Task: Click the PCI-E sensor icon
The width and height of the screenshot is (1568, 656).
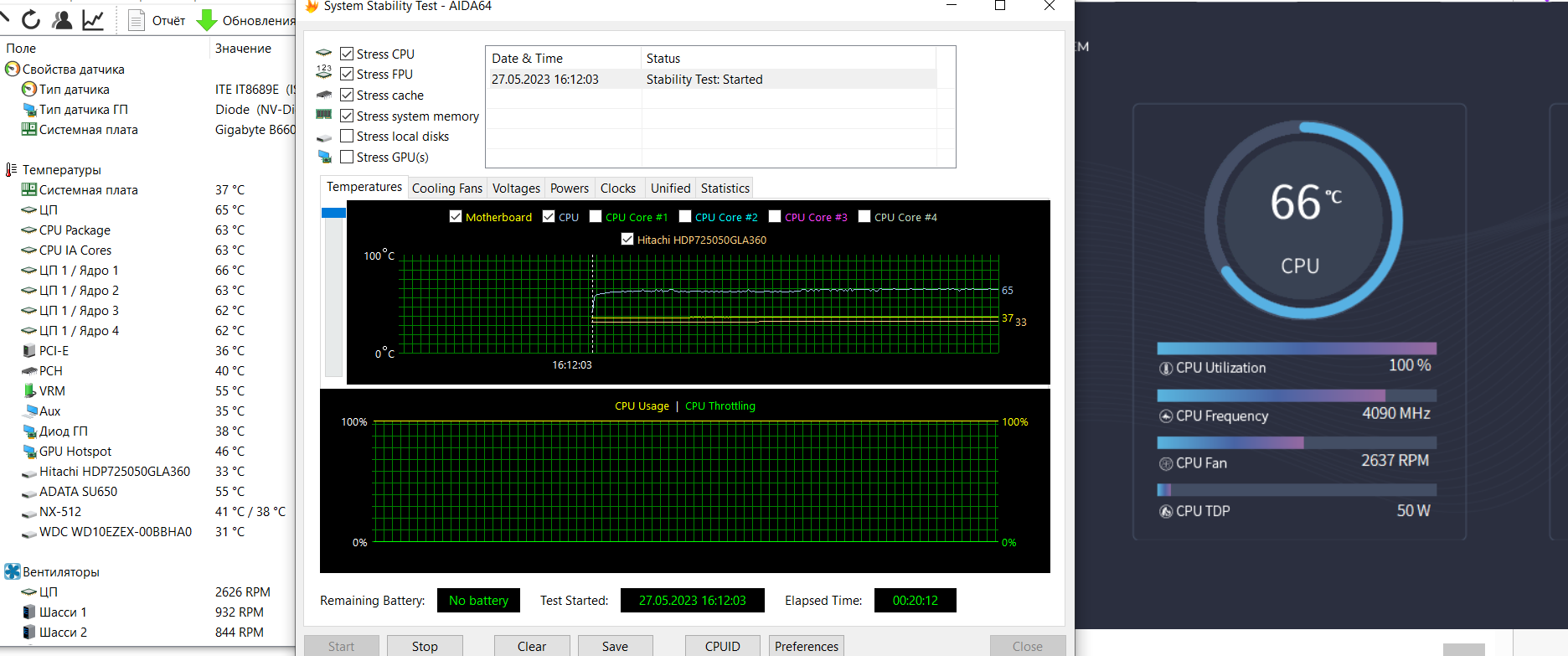Action: pos(29,350)
